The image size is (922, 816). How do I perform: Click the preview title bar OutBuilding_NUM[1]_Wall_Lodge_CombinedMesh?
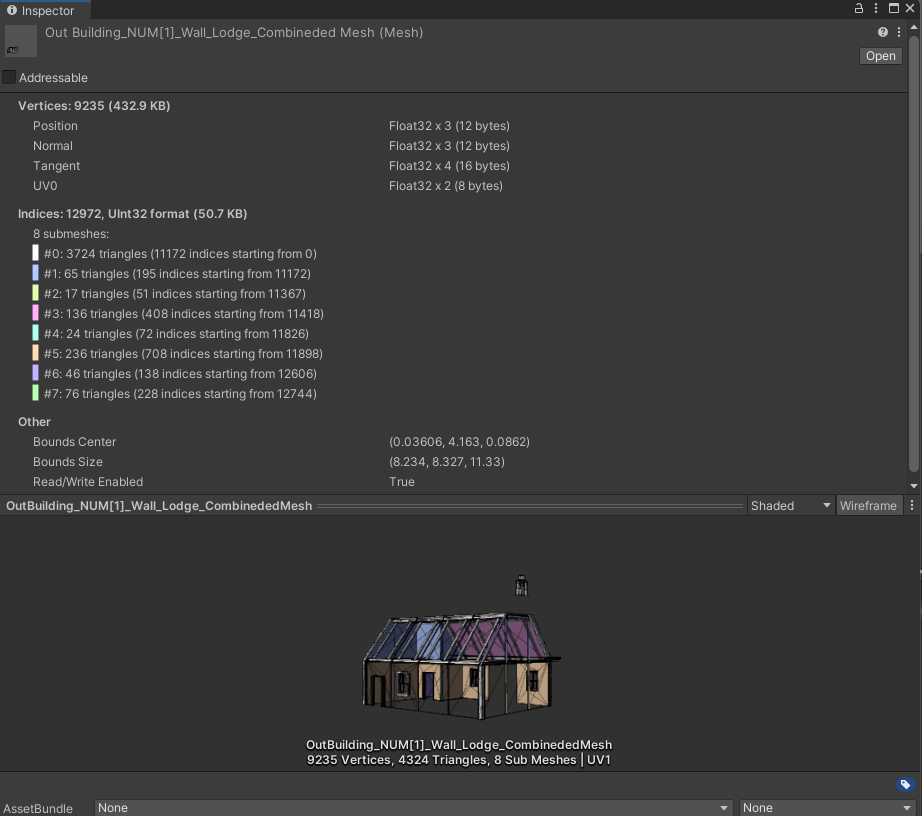coord(159,506)
